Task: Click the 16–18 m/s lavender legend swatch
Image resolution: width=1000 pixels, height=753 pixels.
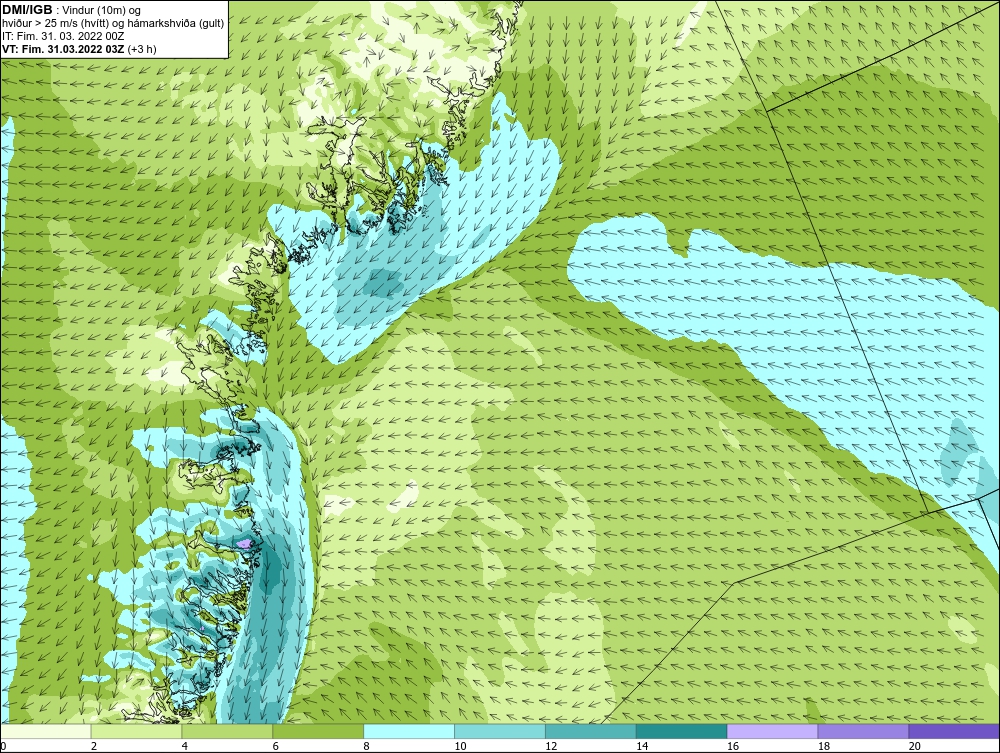Action: [x=772, y=731]
